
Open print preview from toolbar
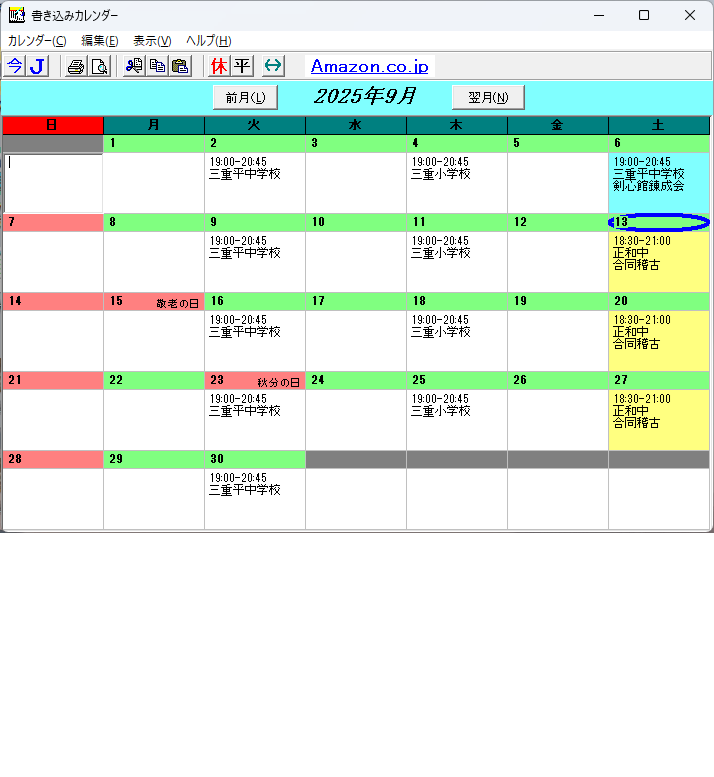[x=99, y=66]
